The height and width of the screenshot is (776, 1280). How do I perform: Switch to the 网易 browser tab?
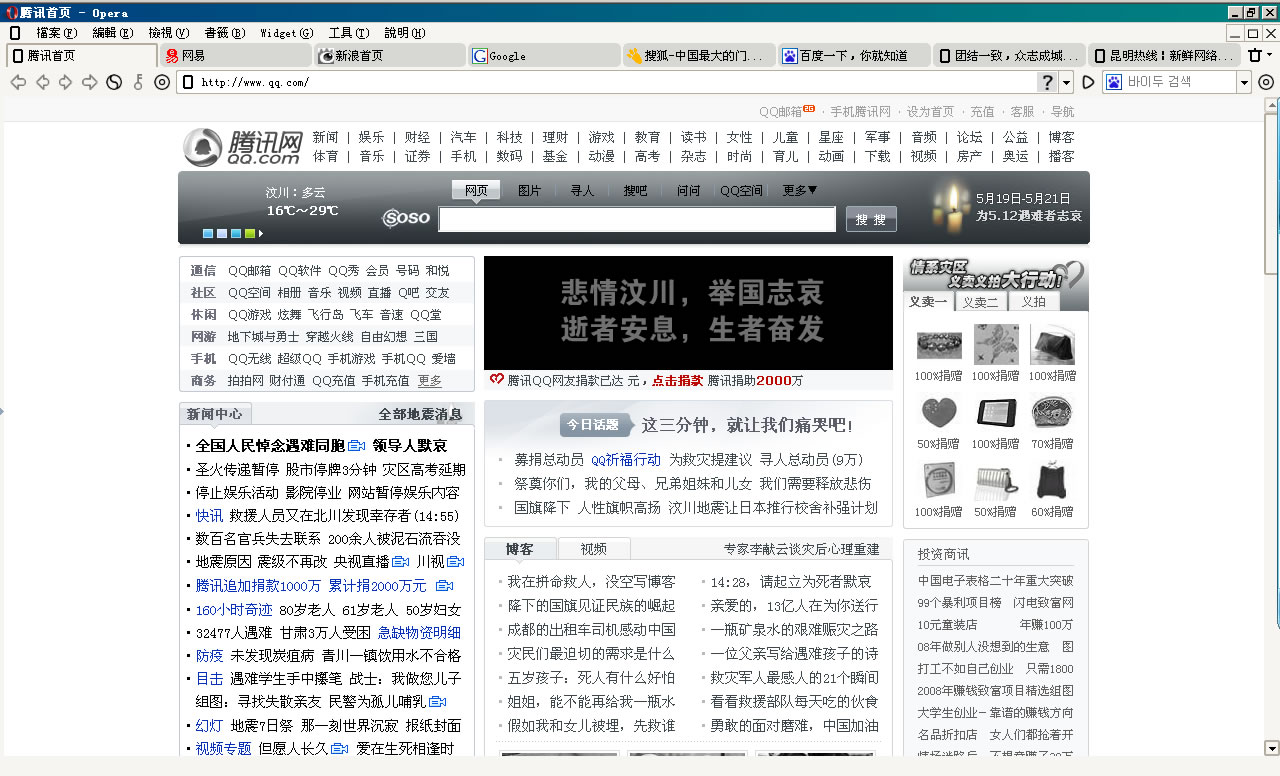(235, 56)
